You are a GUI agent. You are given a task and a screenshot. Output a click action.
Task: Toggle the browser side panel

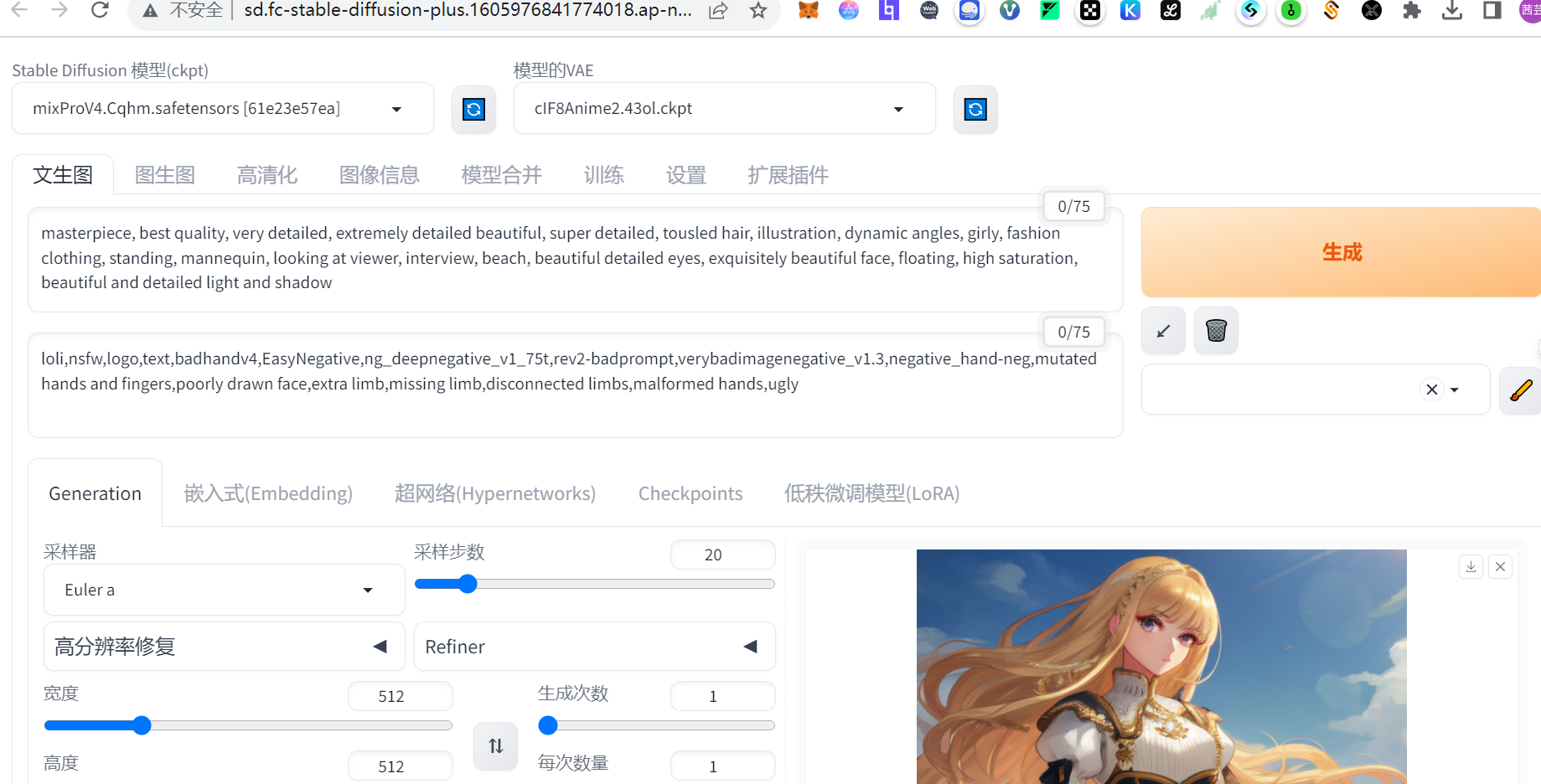(x=1492, y=11)
